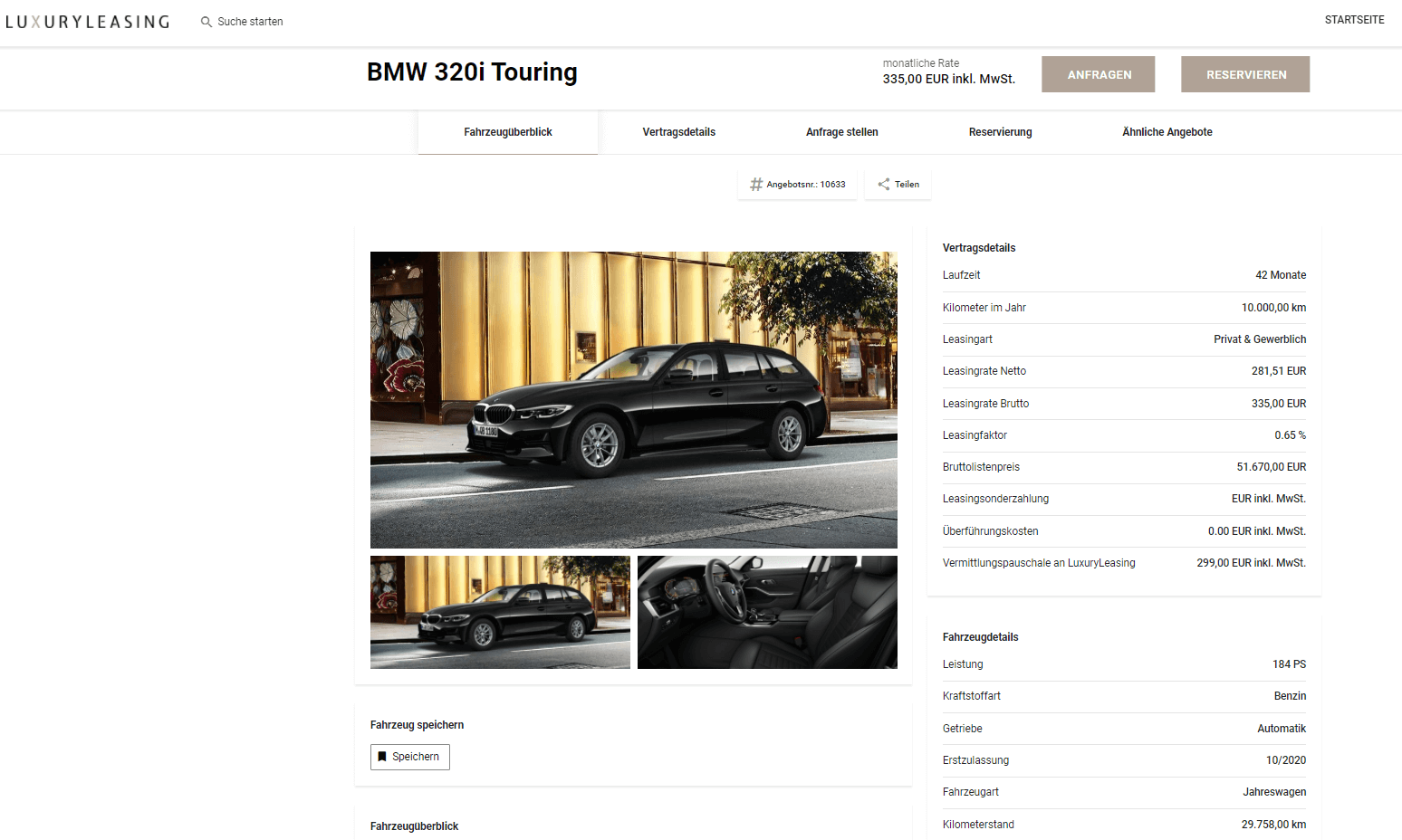Select the Fahrzeugüberblick tab
The height and width of the screenshot is (840, 1402).
tap(508, 132)
